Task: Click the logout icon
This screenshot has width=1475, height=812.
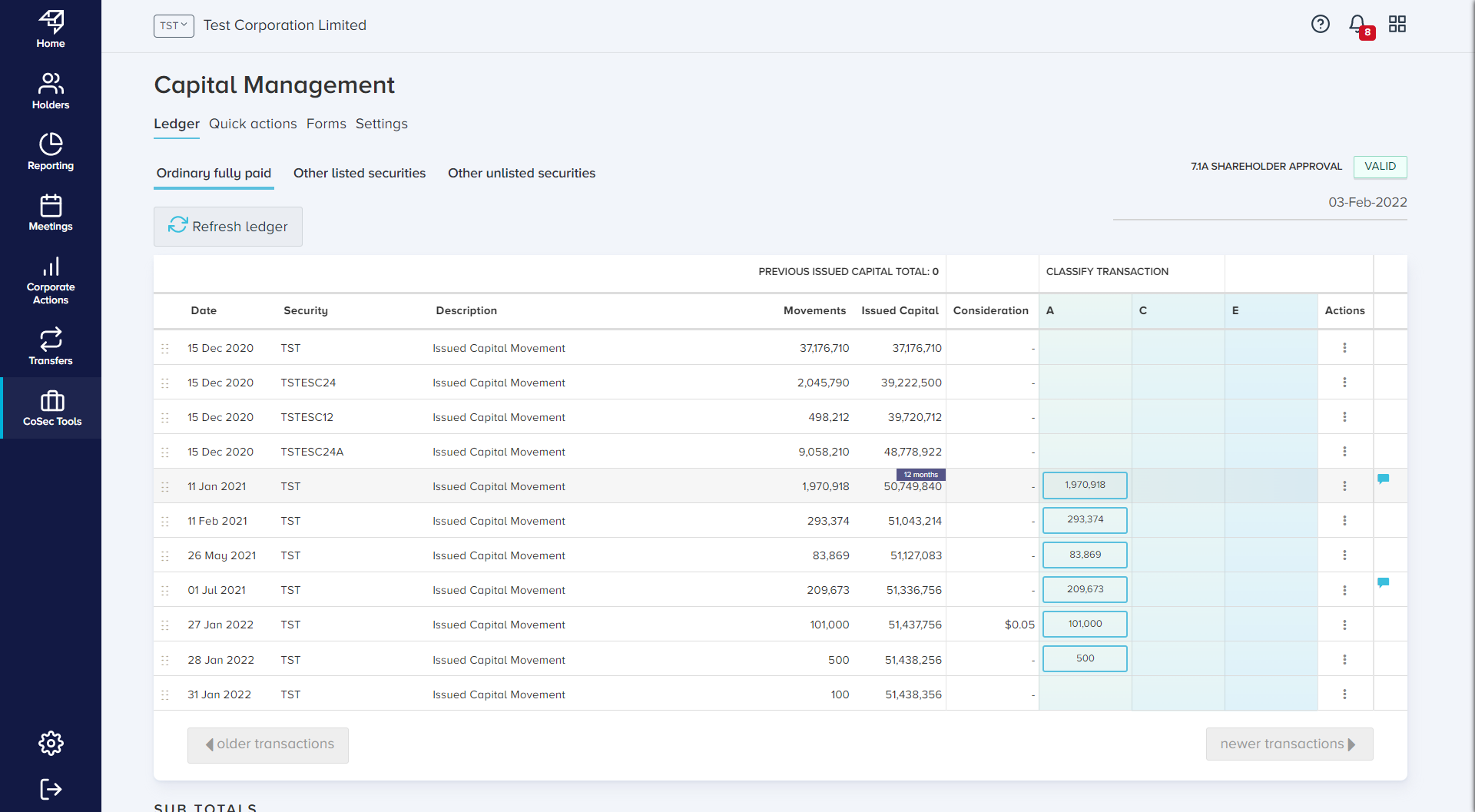Action: pos(50,789)
